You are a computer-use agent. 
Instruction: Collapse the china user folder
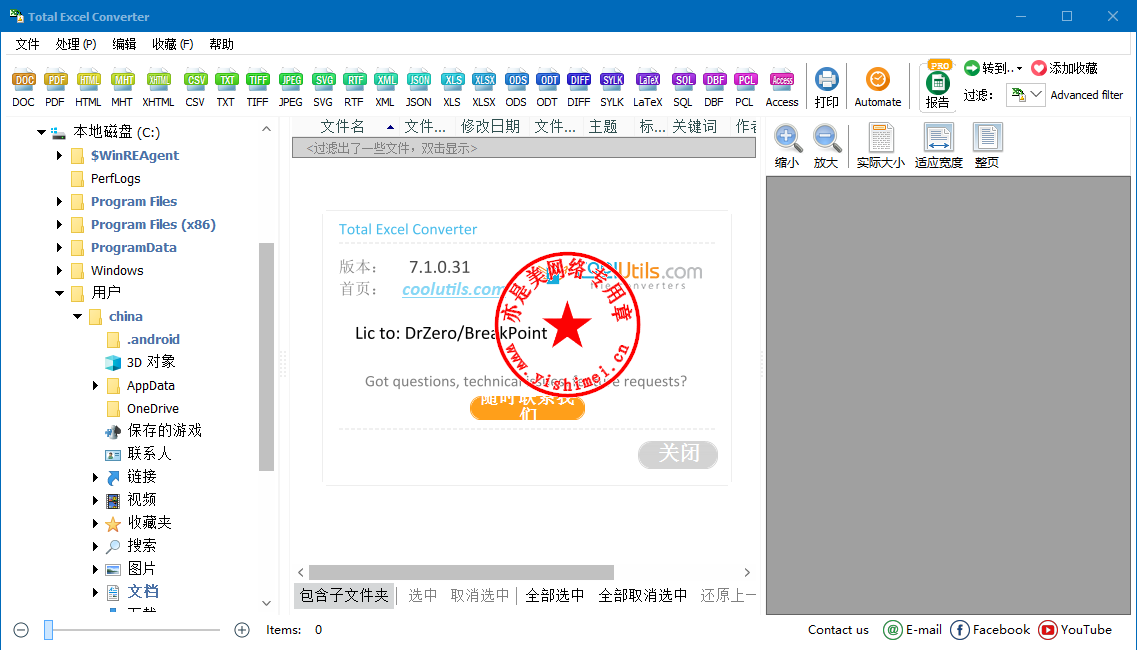tap(78, 316)
